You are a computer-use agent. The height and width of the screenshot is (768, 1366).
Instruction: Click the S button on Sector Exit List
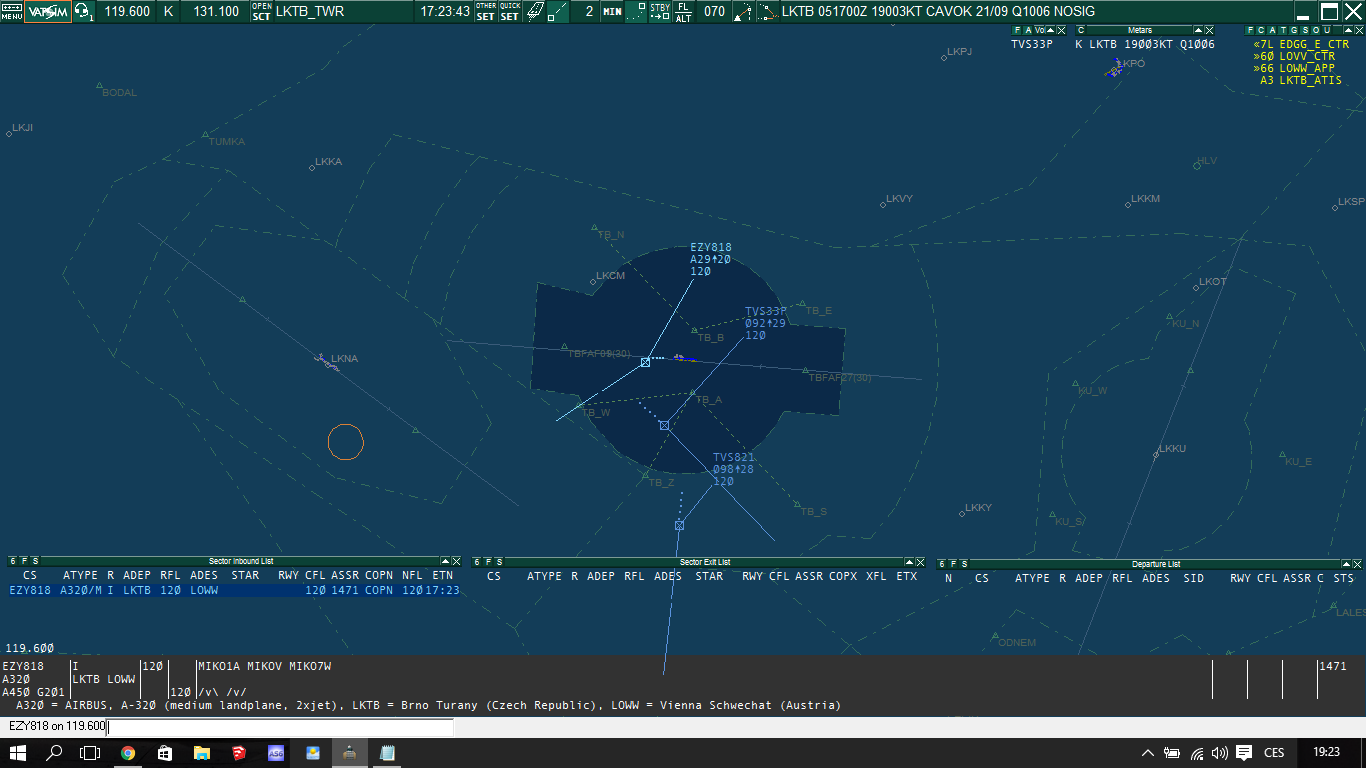point(500,562)
